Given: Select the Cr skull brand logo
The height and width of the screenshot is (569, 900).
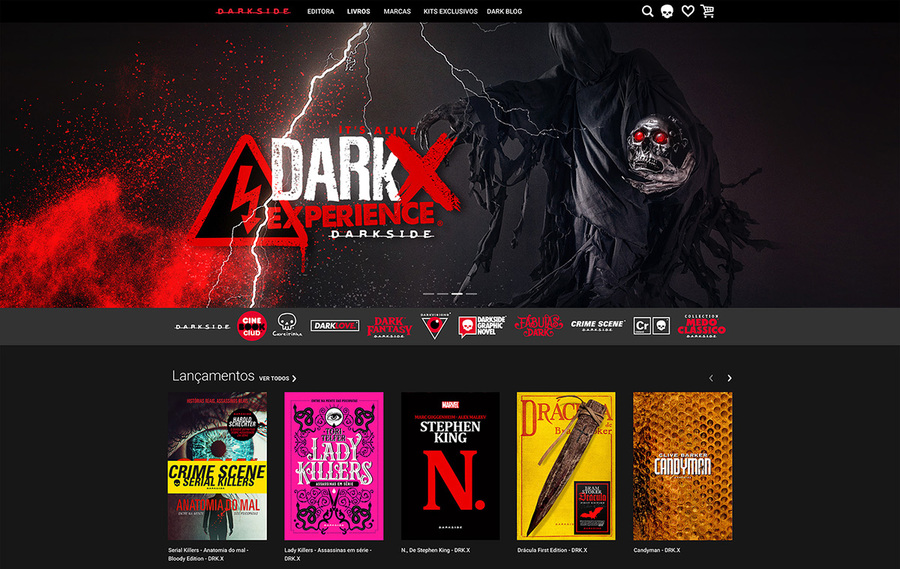Looking at the screenshot, I should 651,326.
